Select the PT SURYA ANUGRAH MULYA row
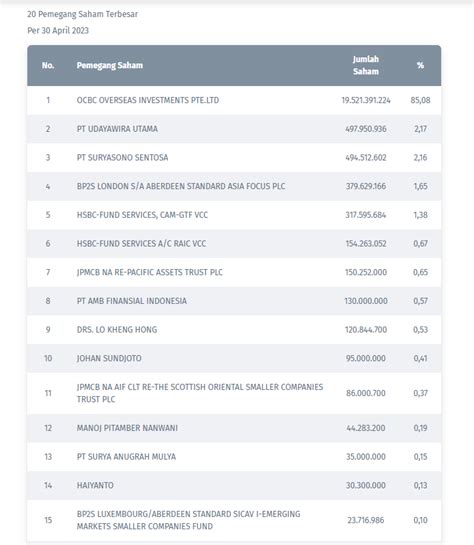Image resolution: width=474 pixels, height=545 pixels. (234, 457)
